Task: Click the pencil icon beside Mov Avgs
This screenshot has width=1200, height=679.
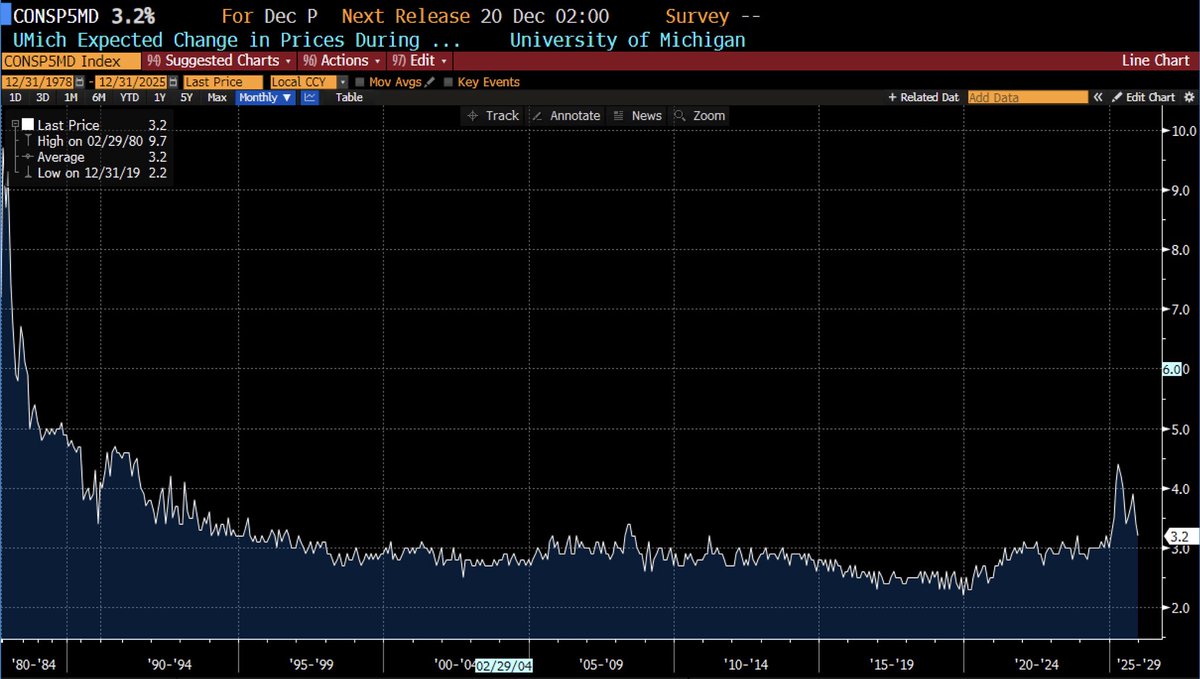Action: (430, 81)
